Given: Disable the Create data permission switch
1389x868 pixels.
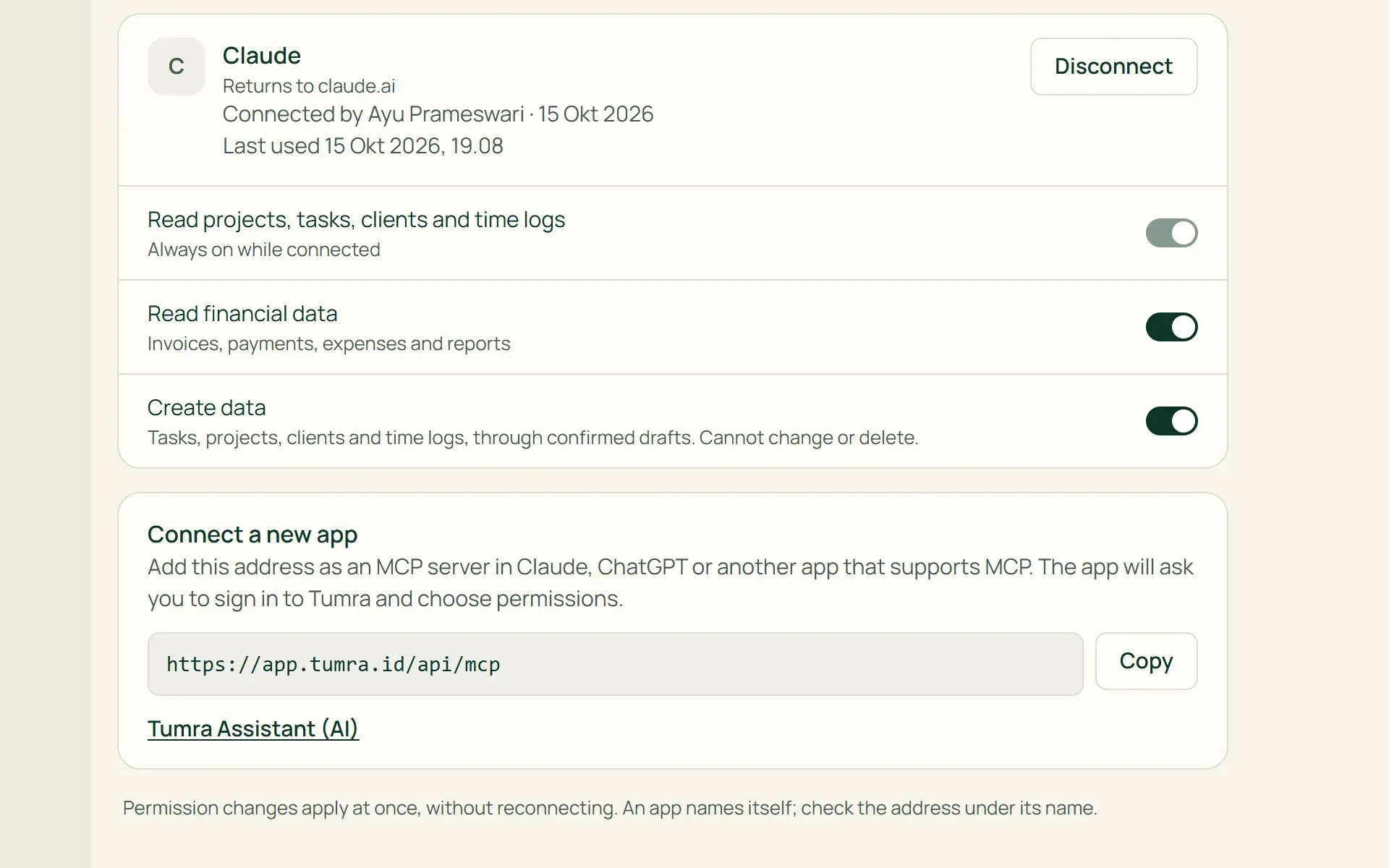Looking at the screenshot, I should (x=1171, y=421).
